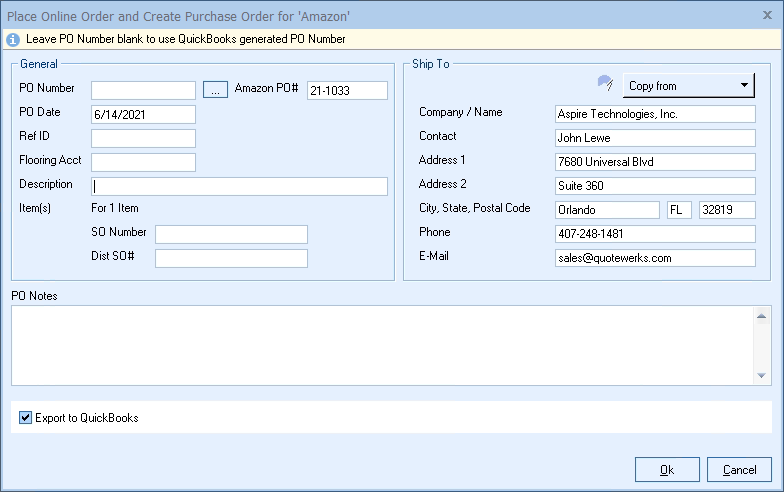Image resolution: width=784 pixels, height=492 pixels.
Task: Toggle the Export to QuickBooks checkbox
Action: coord(26,417)
